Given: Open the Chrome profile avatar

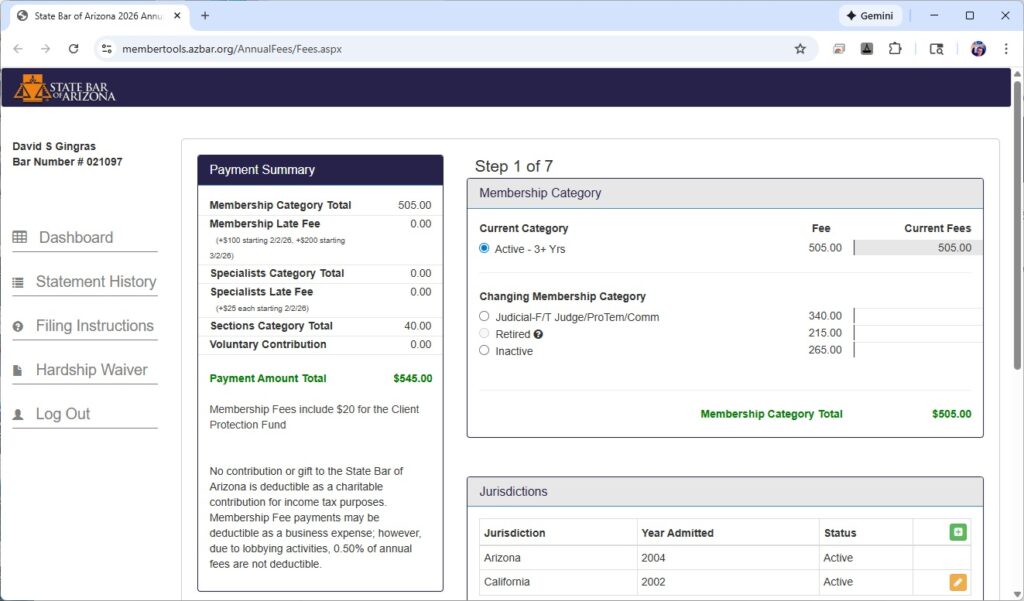Looking at the screenshot, I should (978, 49).
